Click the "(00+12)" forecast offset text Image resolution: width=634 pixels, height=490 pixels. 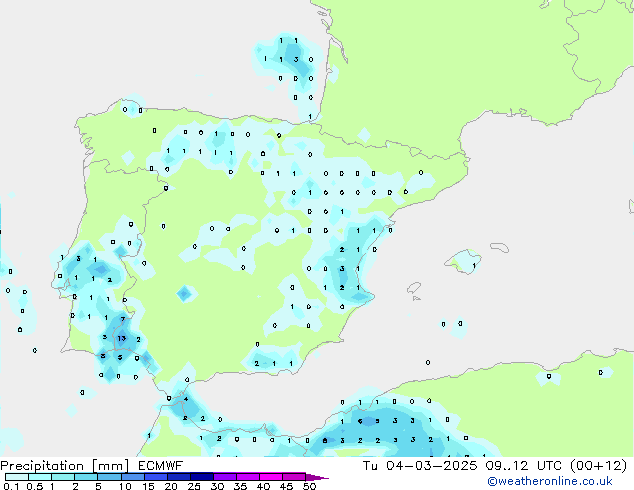coord(598,466)
